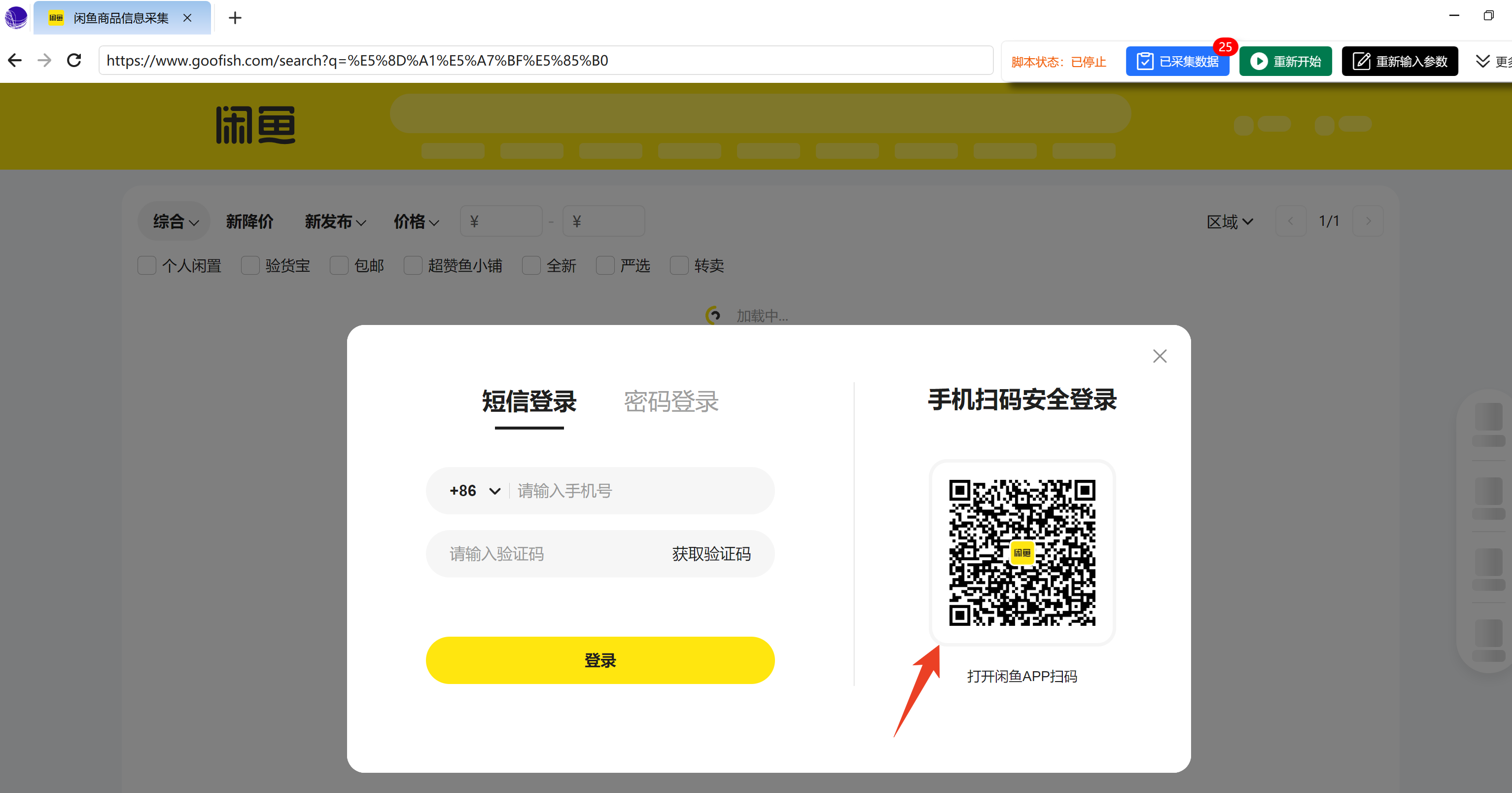Open the 新发布 dropdown
The image size is (1512, 793).
click(335, 221)
